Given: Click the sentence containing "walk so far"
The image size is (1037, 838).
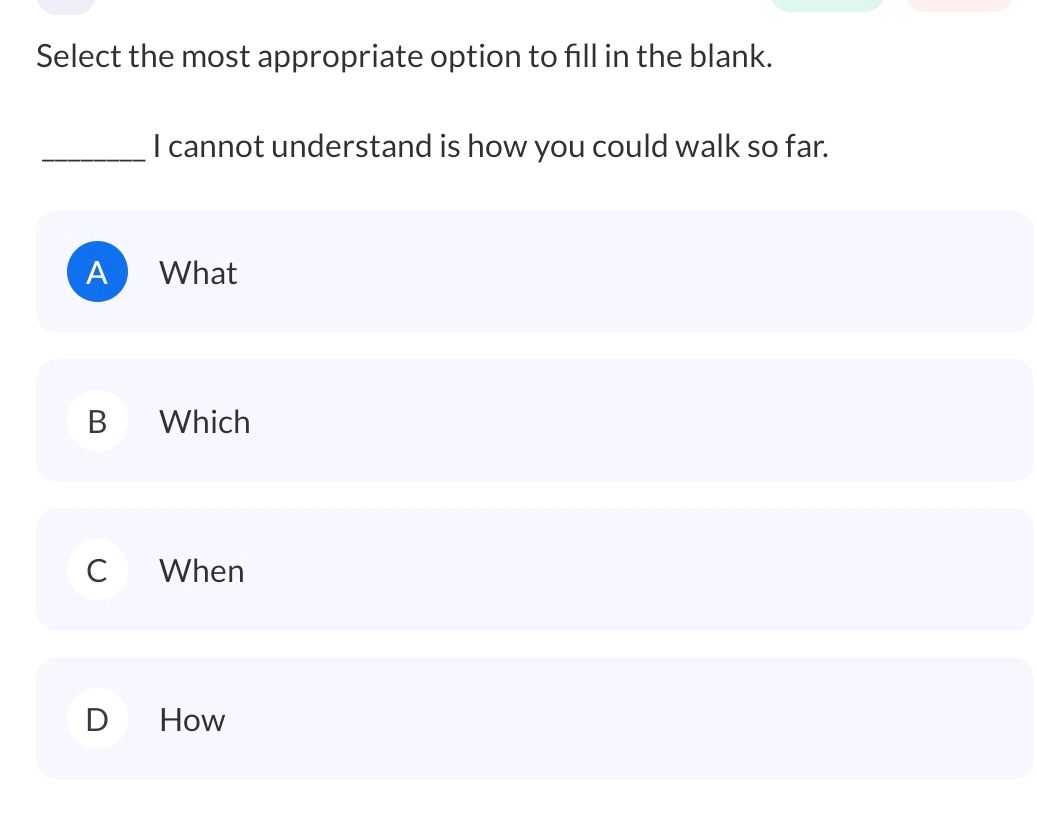Looking at the screenshot, I should [x=435, y=146].
